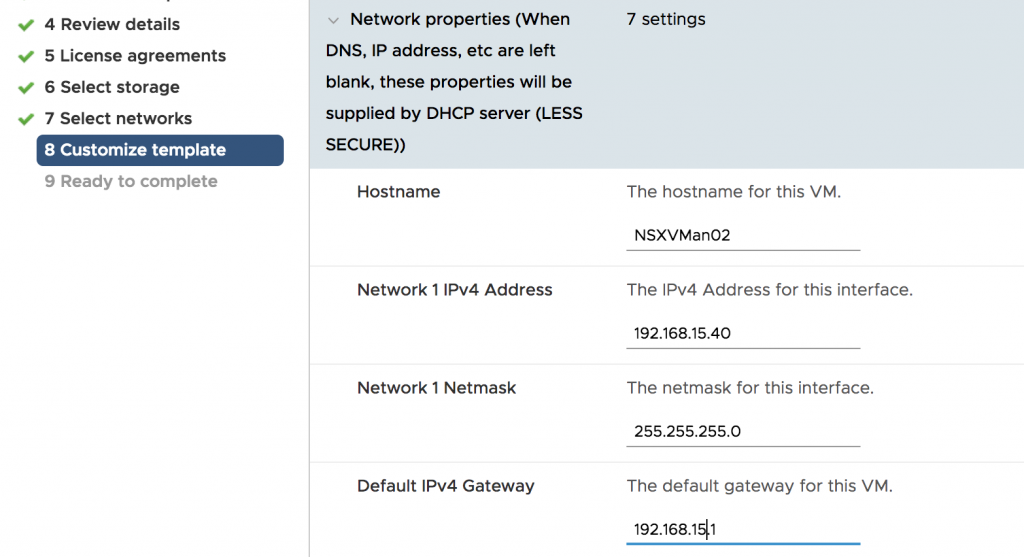This screenshot has height=557, width=1024.
Task: Go to step 4 Review details
Action: tap(112, 24)
